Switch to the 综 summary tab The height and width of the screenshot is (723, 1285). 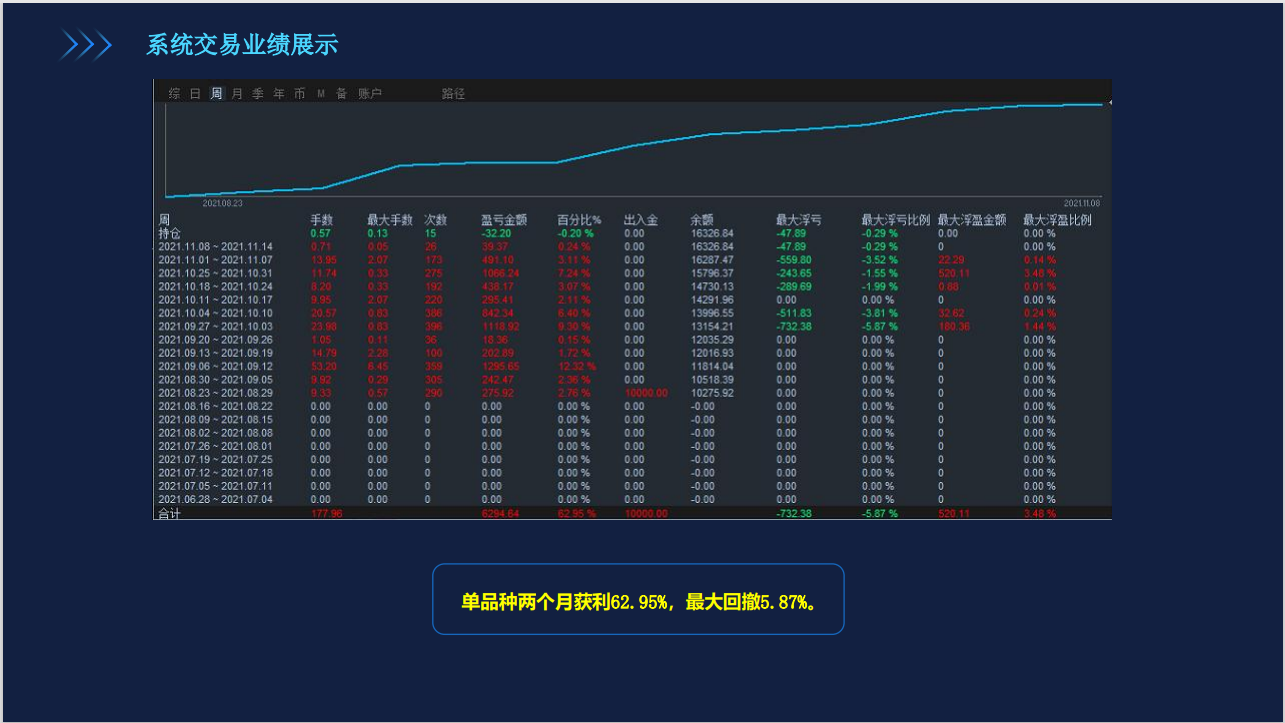point(174,94)
